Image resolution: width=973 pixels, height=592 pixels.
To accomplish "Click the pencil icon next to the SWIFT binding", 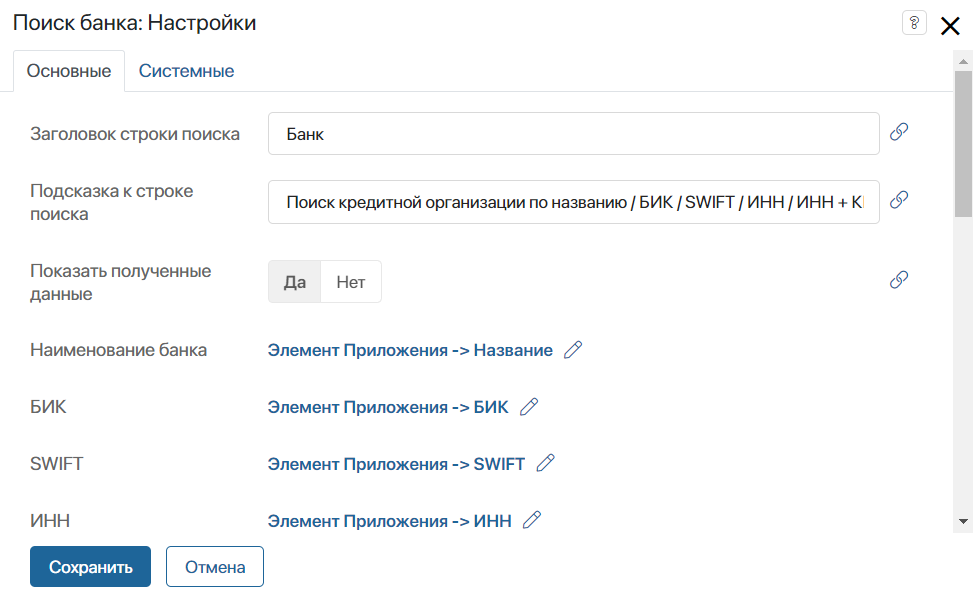I will 545,464.
